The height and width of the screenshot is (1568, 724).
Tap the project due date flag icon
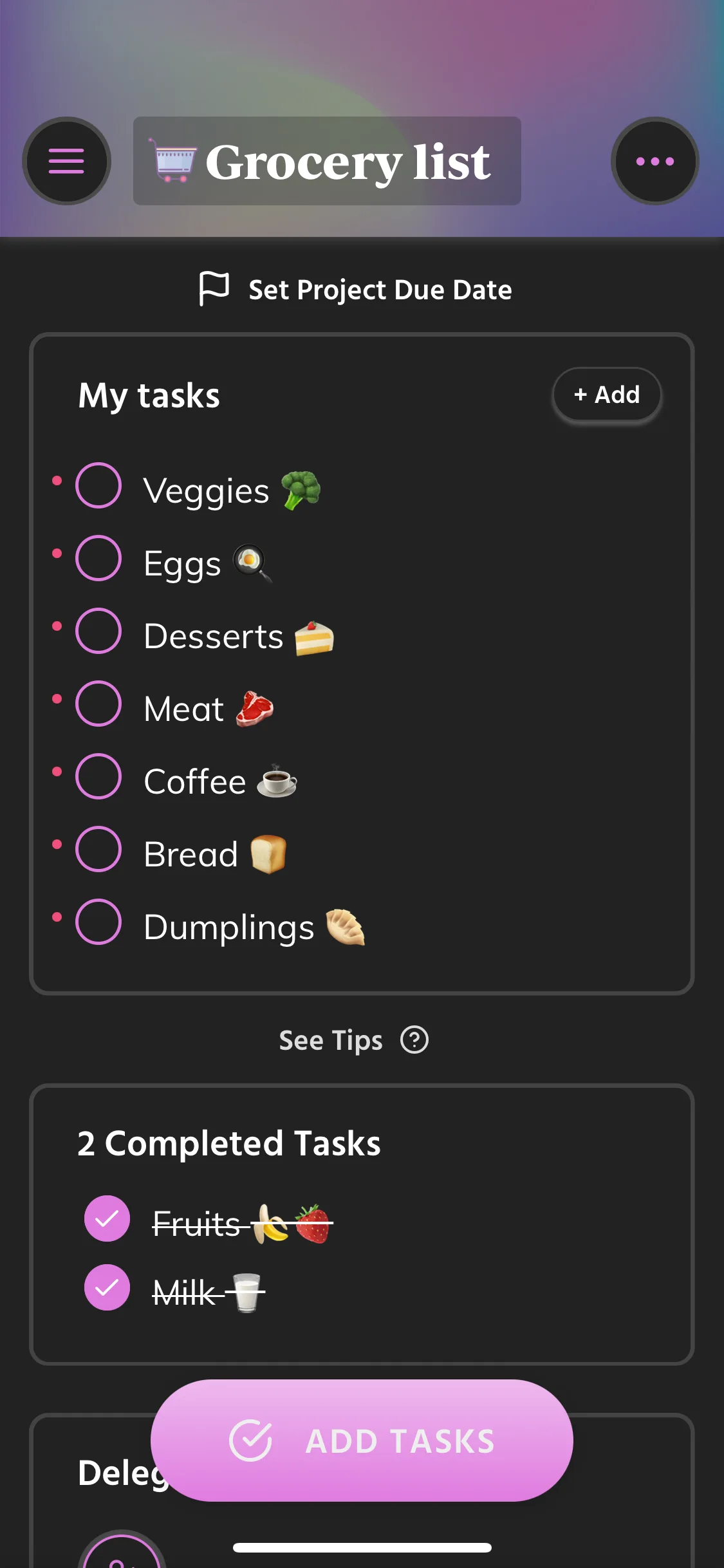pos(214,288)
